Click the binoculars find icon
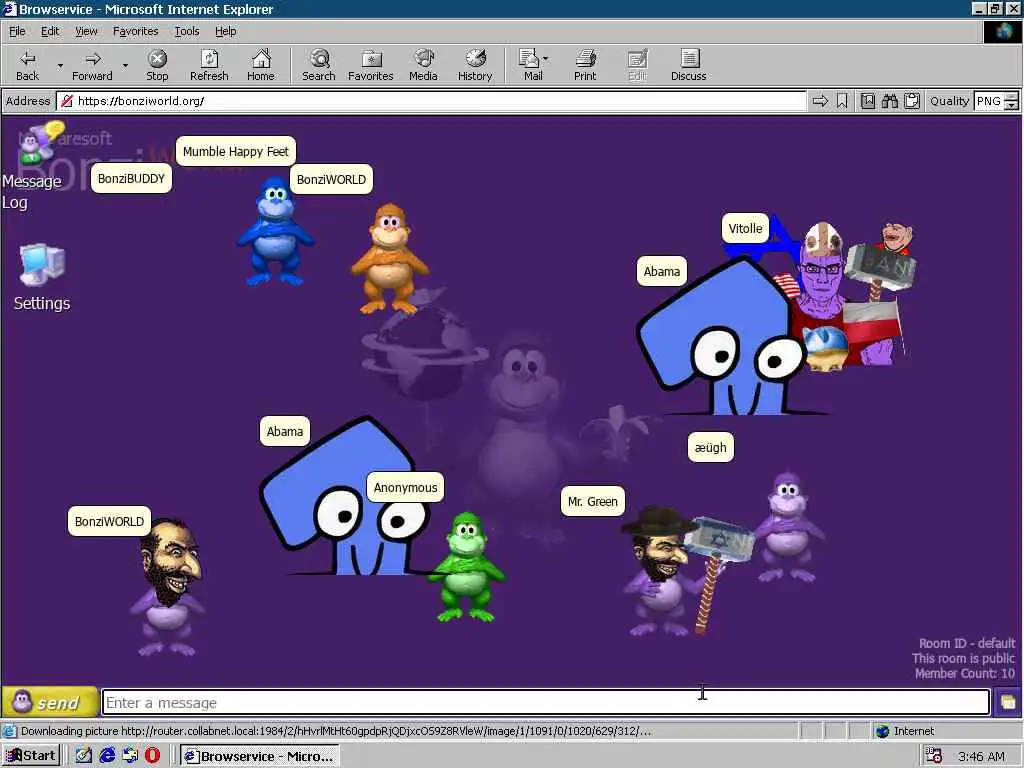The width and height of the screenshot is (1024, 768). pyautogui.click(x=889, y=101)
